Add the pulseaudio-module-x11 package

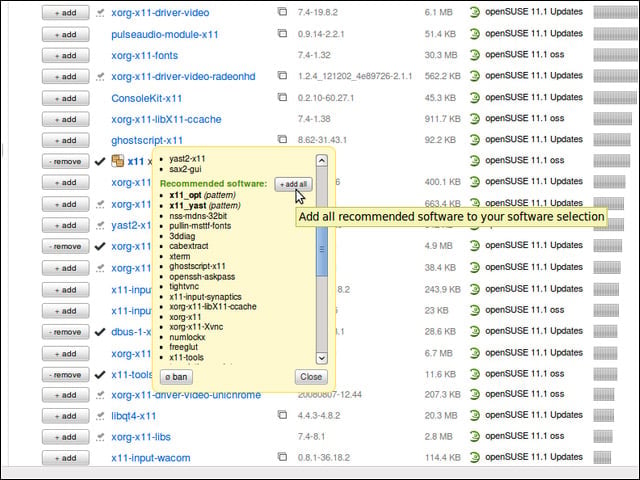(x=65, y=34)
